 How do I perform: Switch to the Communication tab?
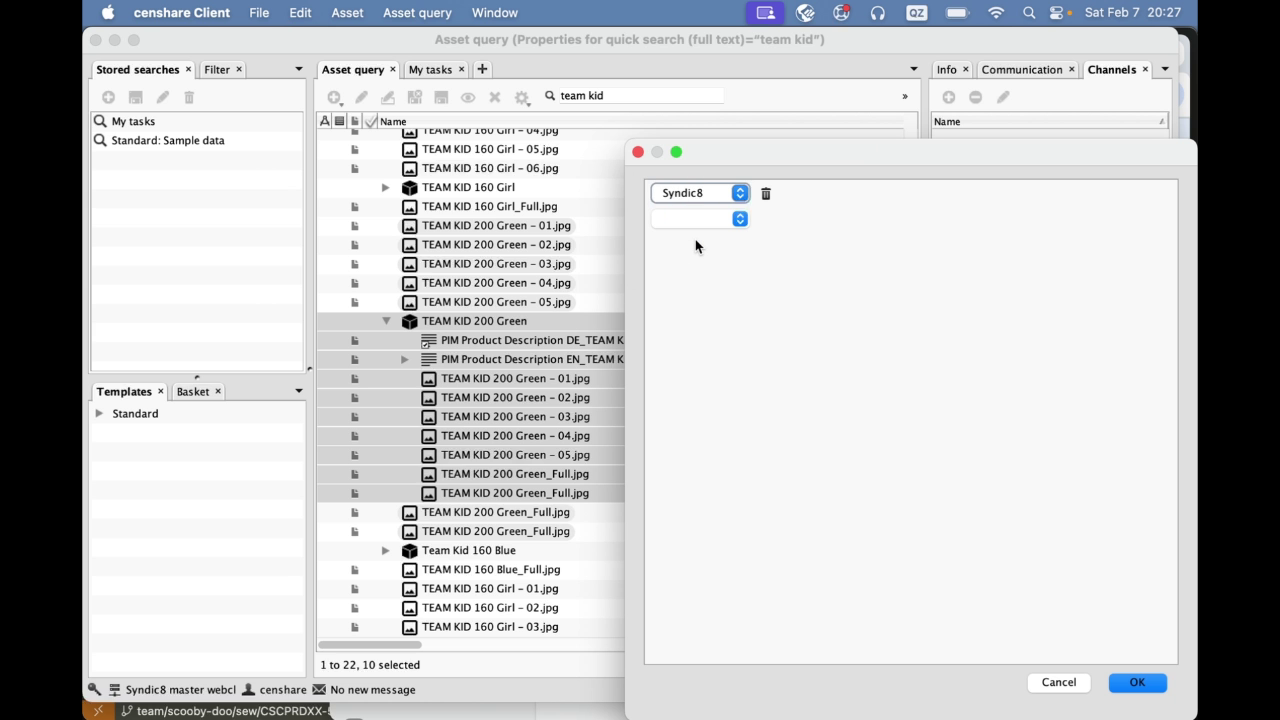(1021, 70)
